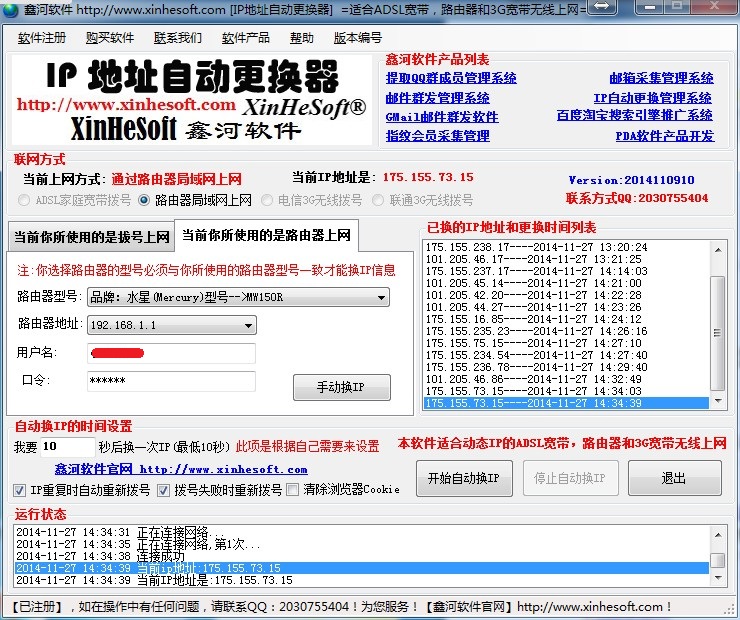Select log line 14:34:38 连接成功
Screen dimensions: 740x620
click(x=362, y=556)
